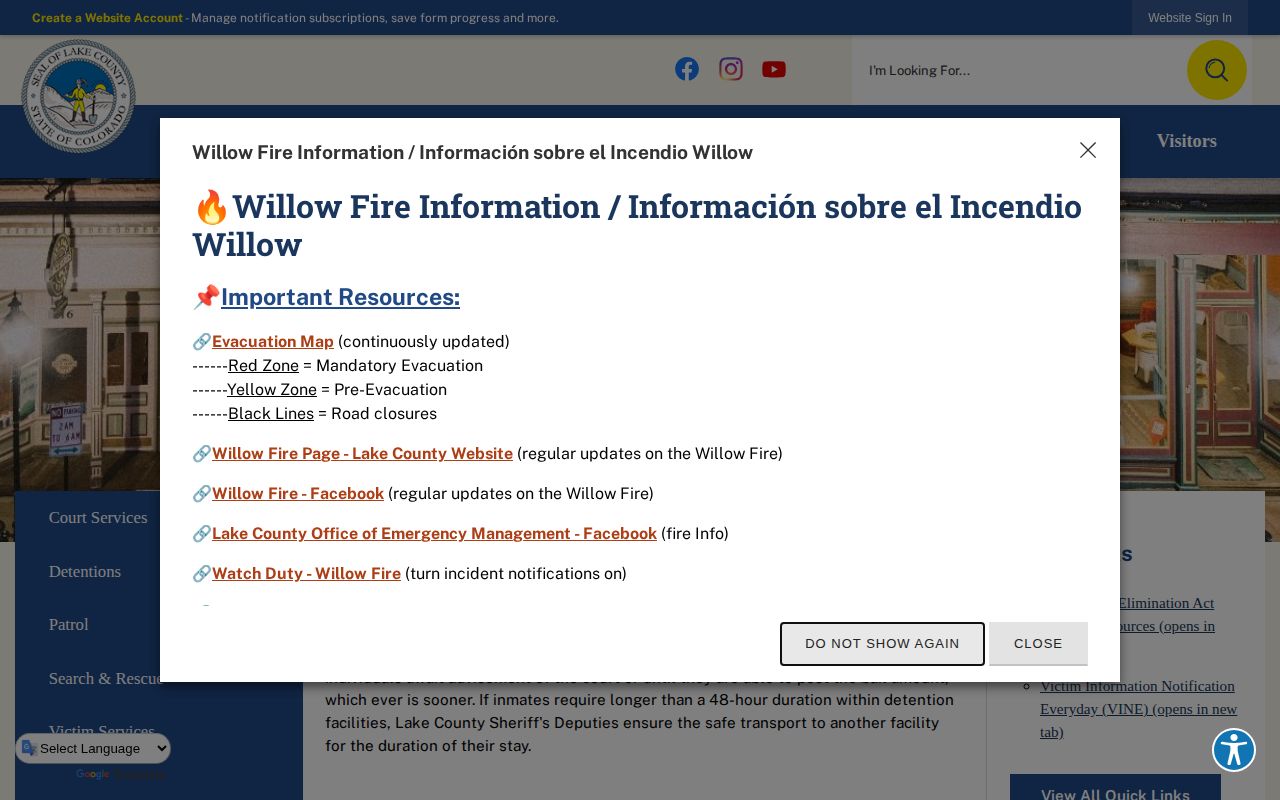Select Detentions in the sidebar menu
This screenshot has width=1280, height=800.
pyautogui.click(x=85, y=572)
